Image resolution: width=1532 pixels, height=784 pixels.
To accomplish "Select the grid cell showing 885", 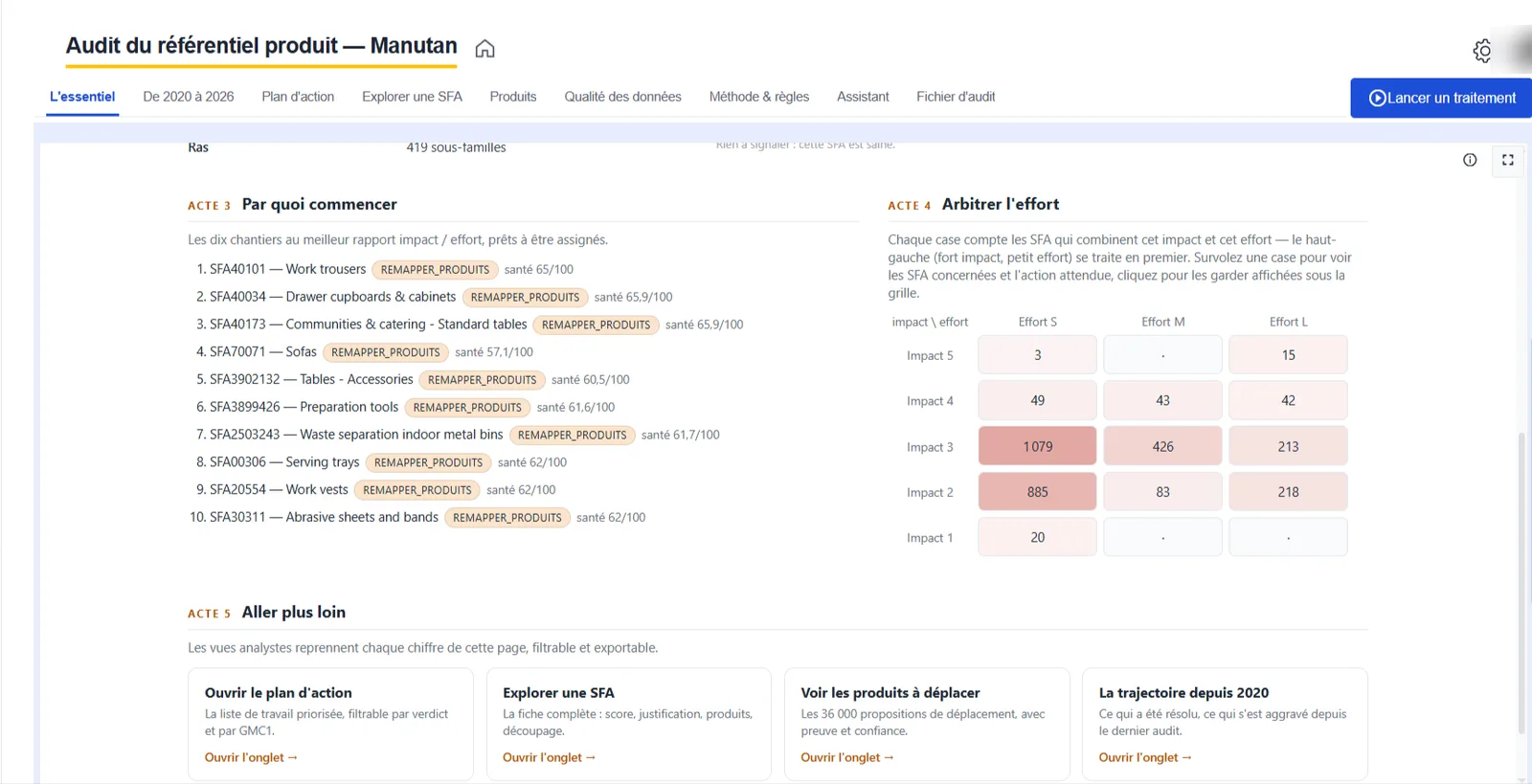I will [1037, 492].
